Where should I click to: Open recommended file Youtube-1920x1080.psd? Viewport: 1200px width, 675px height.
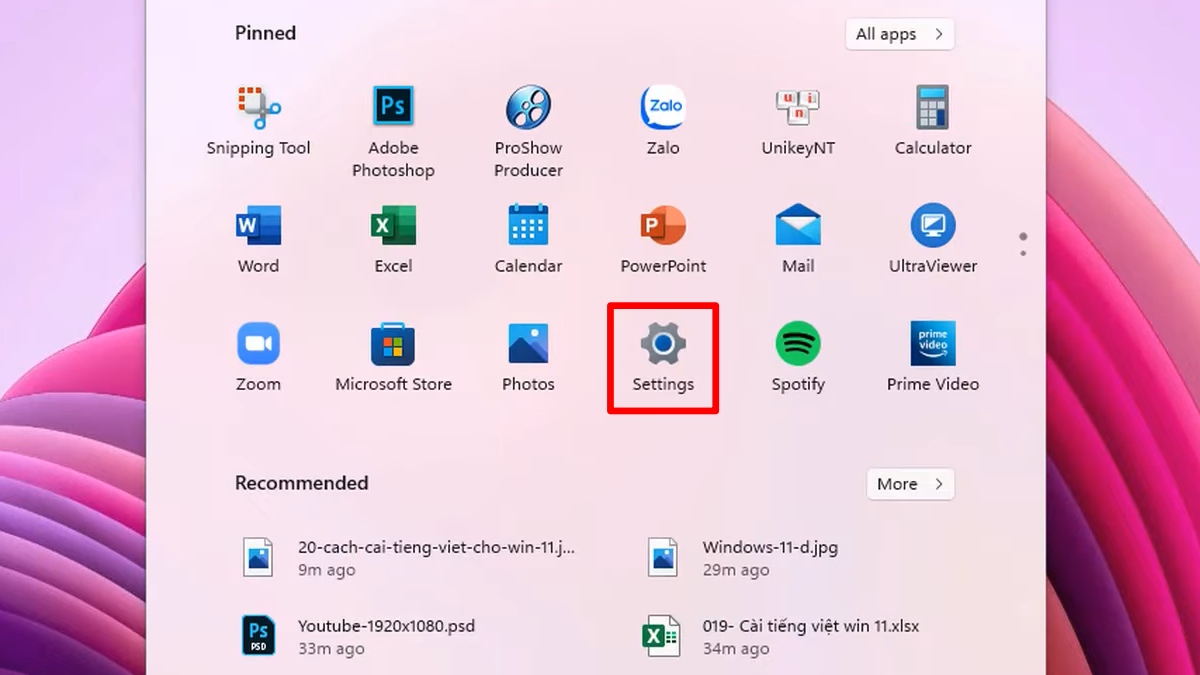[x=358, y=637]
